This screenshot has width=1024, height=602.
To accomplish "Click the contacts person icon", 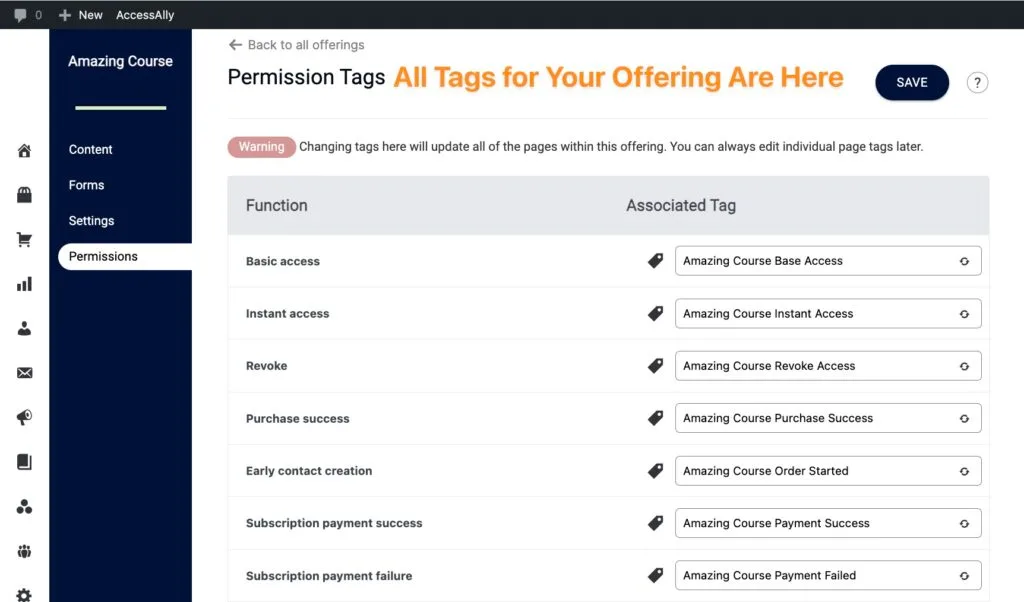I will click(24, 328).
